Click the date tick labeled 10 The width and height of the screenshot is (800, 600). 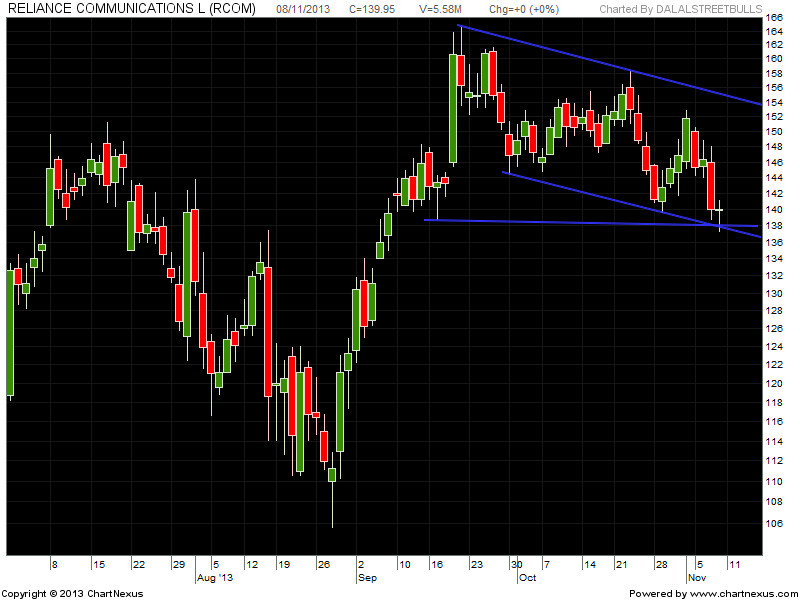(x=404, y=565)
